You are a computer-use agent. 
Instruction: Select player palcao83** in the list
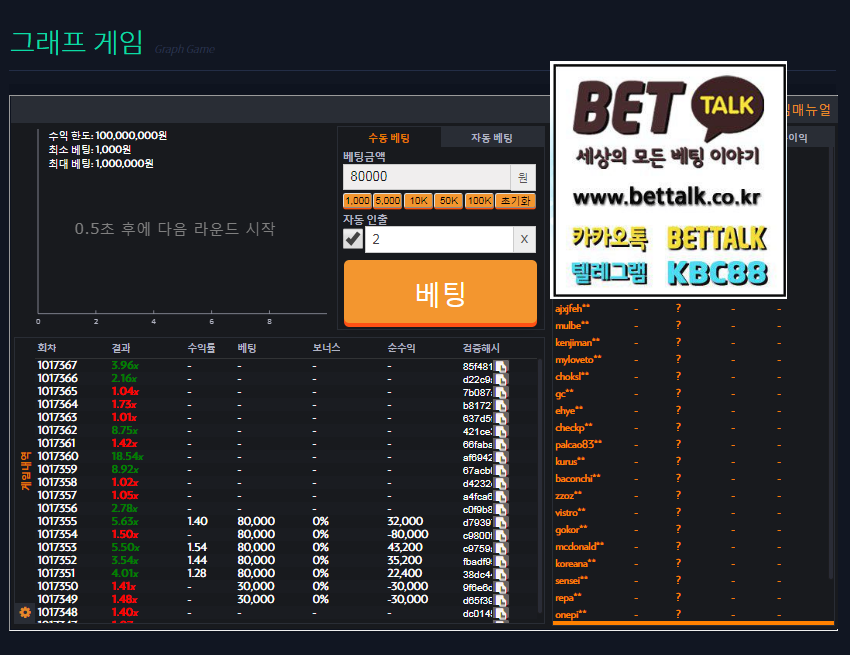(x=578, y=445)
